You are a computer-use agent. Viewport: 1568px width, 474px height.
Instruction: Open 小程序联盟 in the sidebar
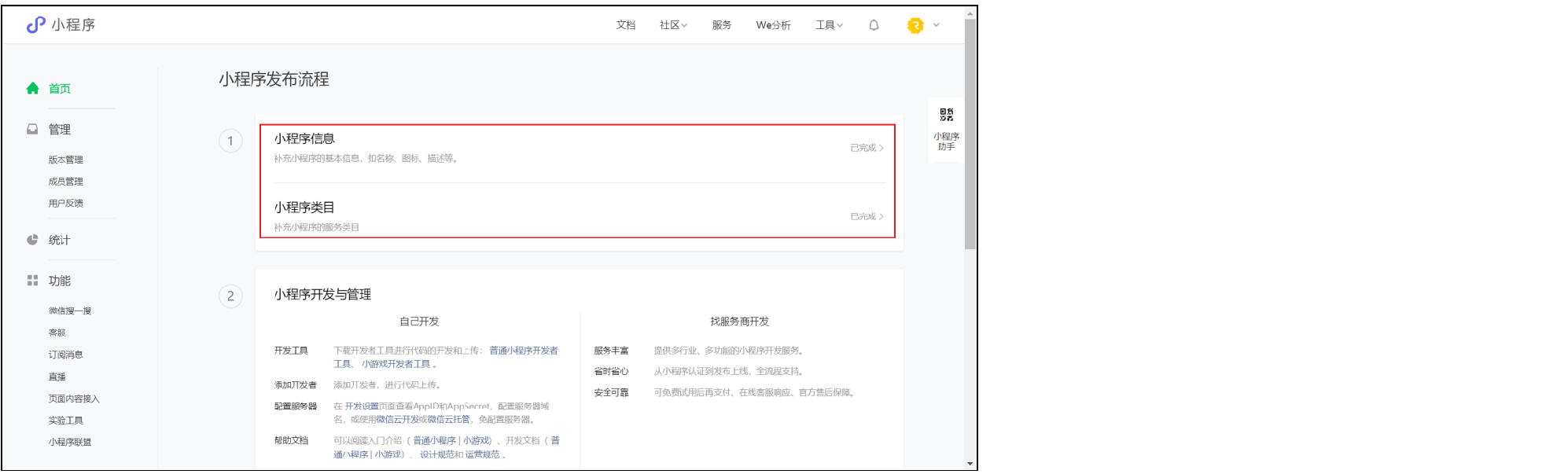pyautogui.click(x=70, y=443)
